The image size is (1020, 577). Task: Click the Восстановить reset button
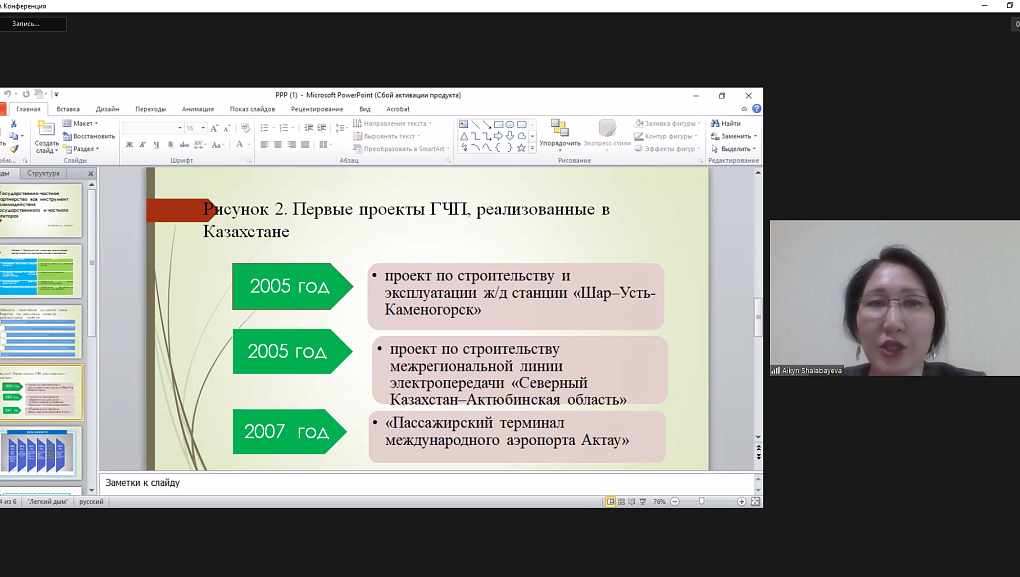click(88, 136)
